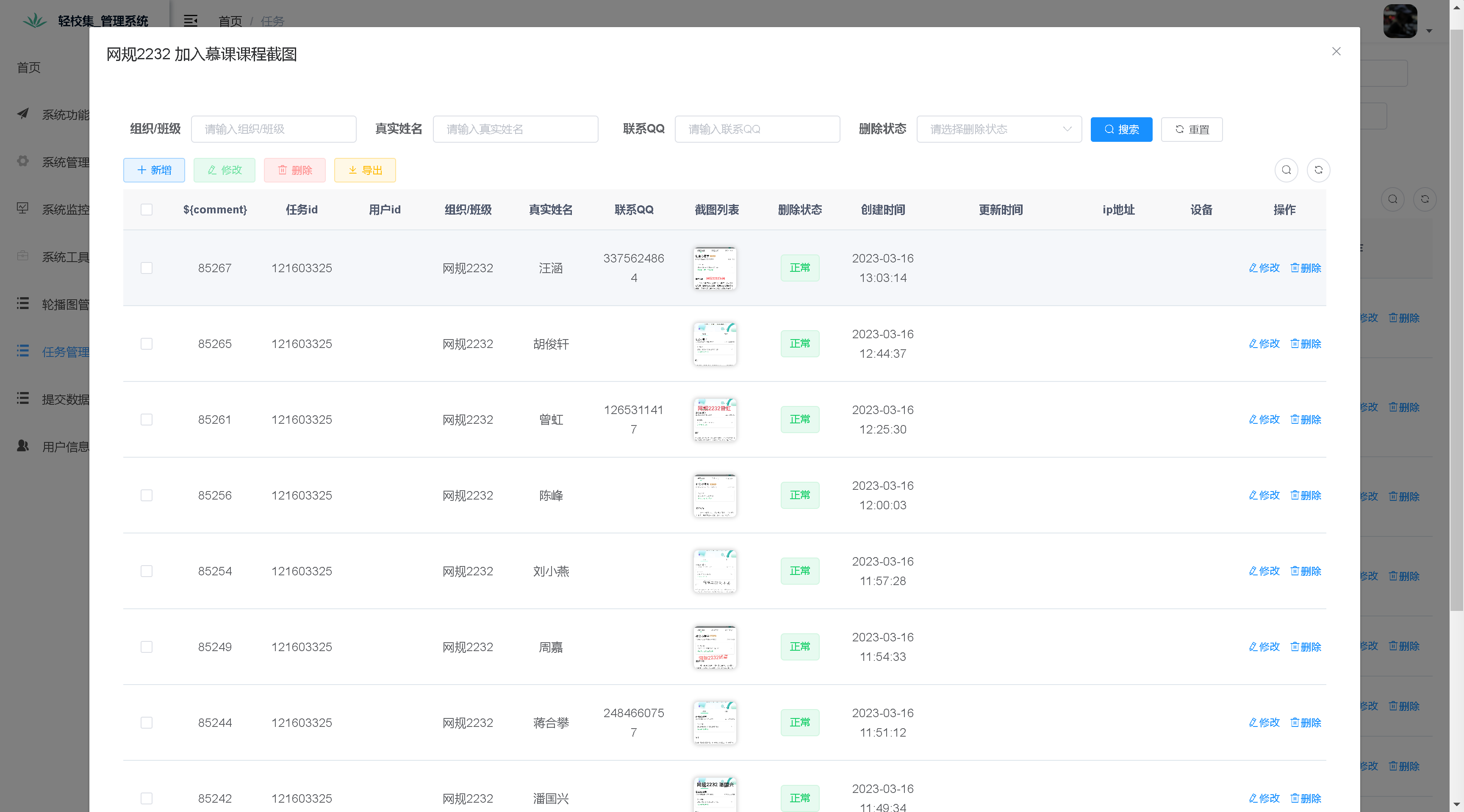Image resolution: width=1464 pixels, height=812 pixels.
Task: Delete the 蒋合攀 row via 删除
Action: point(1306,723)
